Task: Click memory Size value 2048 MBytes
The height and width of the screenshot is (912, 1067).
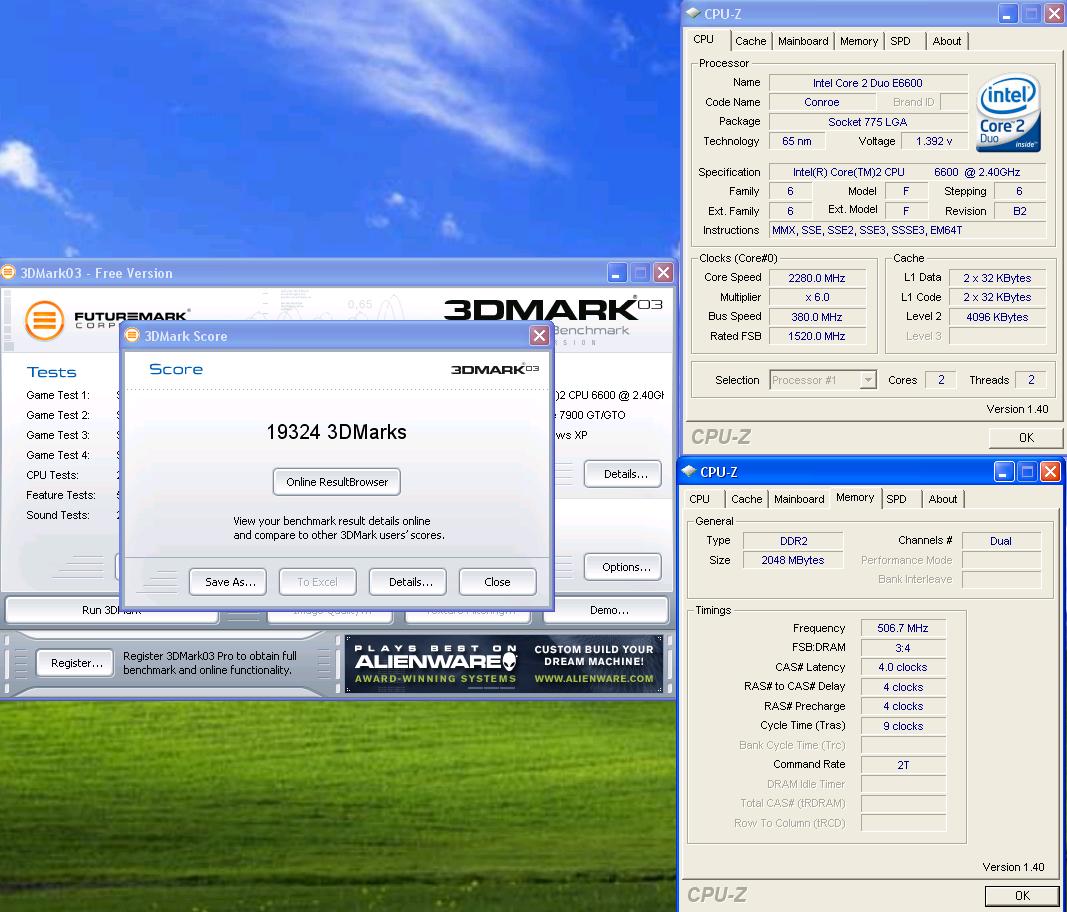Action: (x=793, y=560)
